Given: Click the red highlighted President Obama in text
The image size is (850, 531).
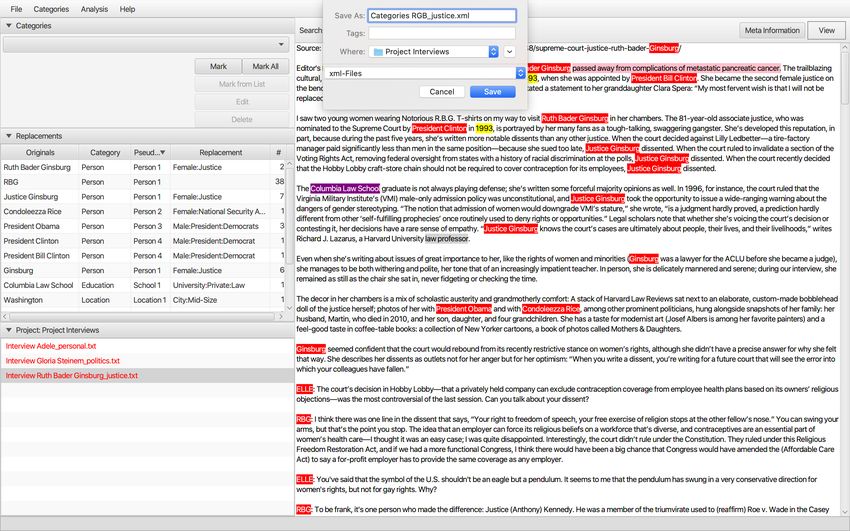Looking at the screenshot, I should point(463,309).
